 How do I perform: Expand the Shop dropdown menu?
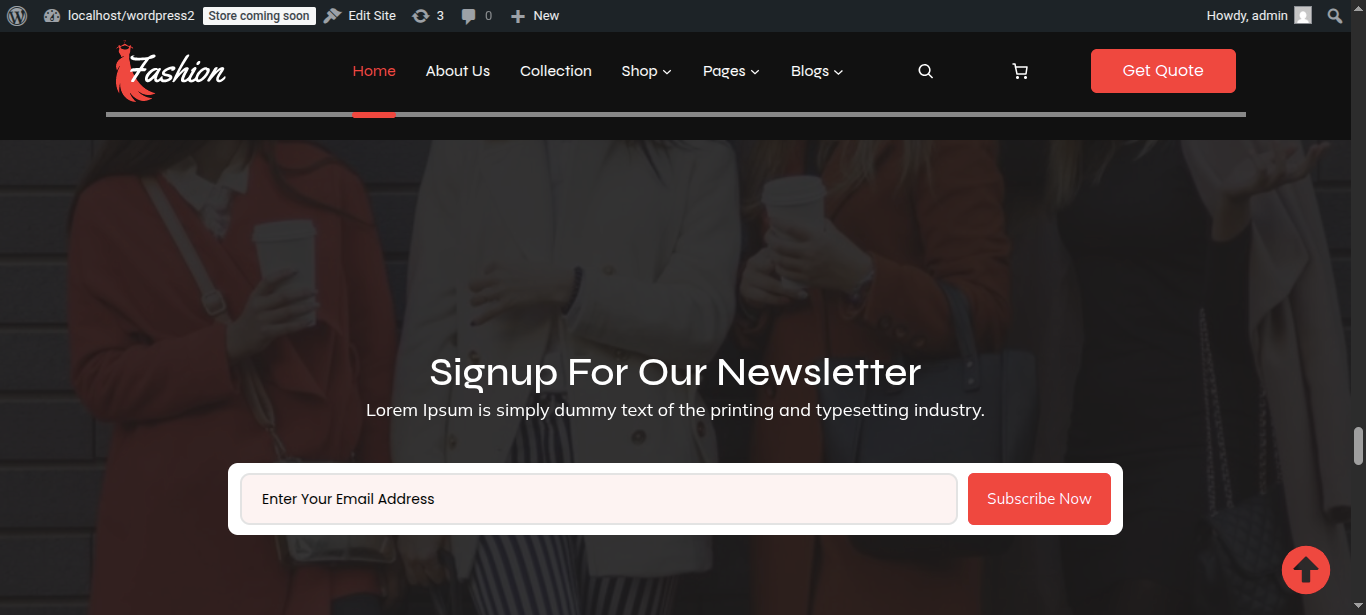pos(646,71)
